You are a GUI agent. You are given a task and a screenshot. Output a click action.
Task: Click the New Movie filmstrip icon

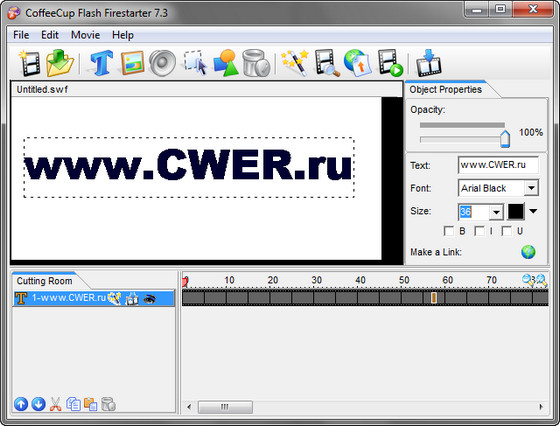click(x=30, y=63)
